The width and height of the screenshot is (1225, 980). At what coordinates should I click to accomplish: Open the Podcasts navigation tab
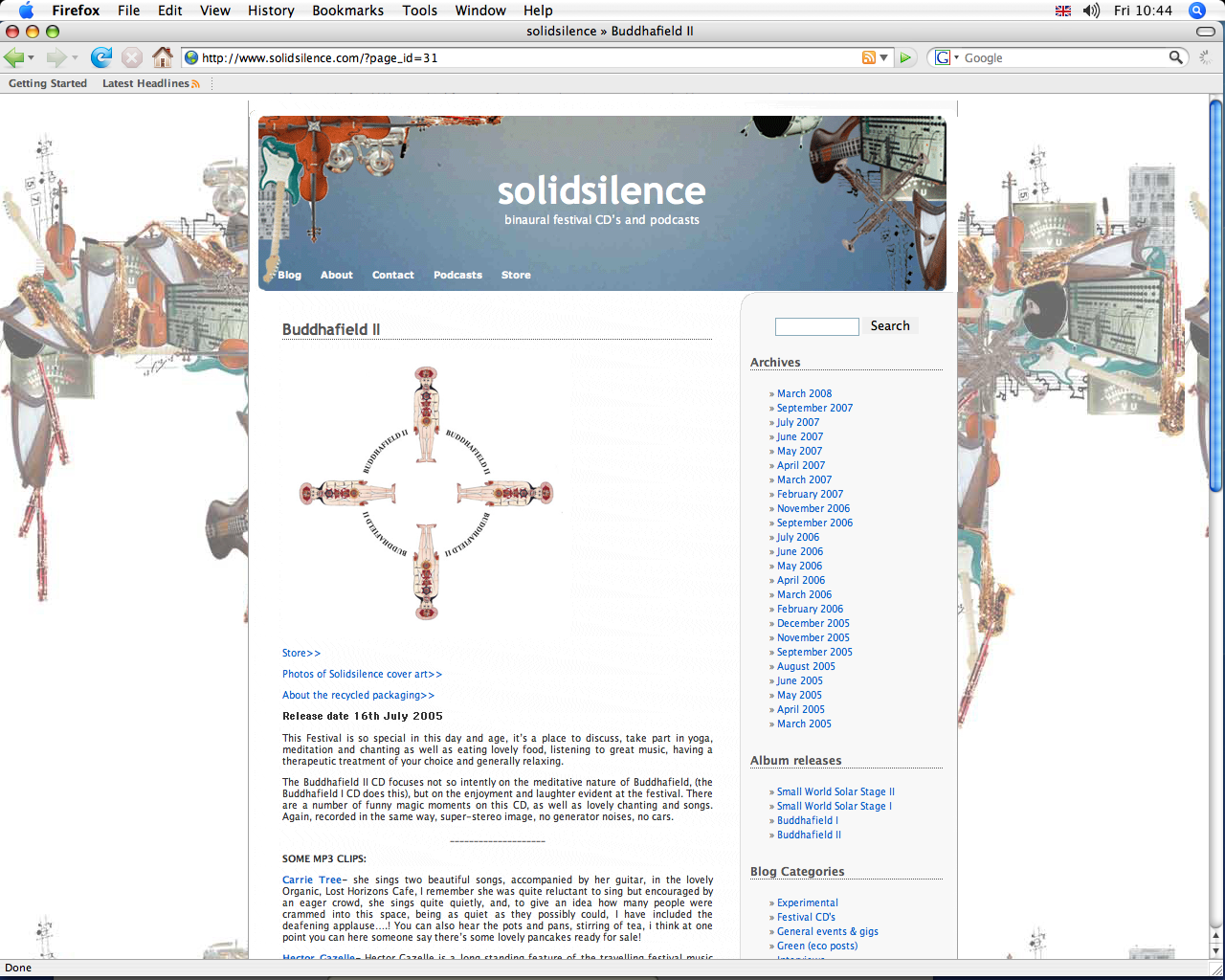coord(457,275)
